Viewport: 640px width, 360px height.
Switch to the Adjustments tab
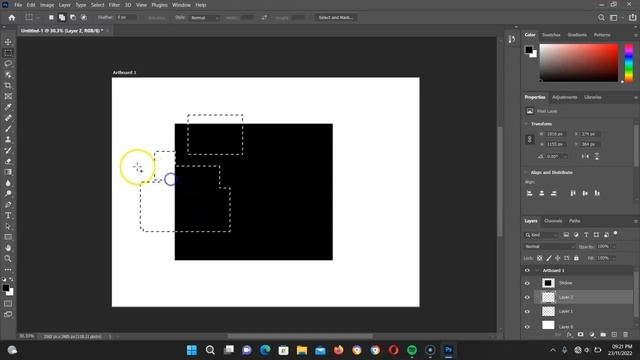[564, 97]
